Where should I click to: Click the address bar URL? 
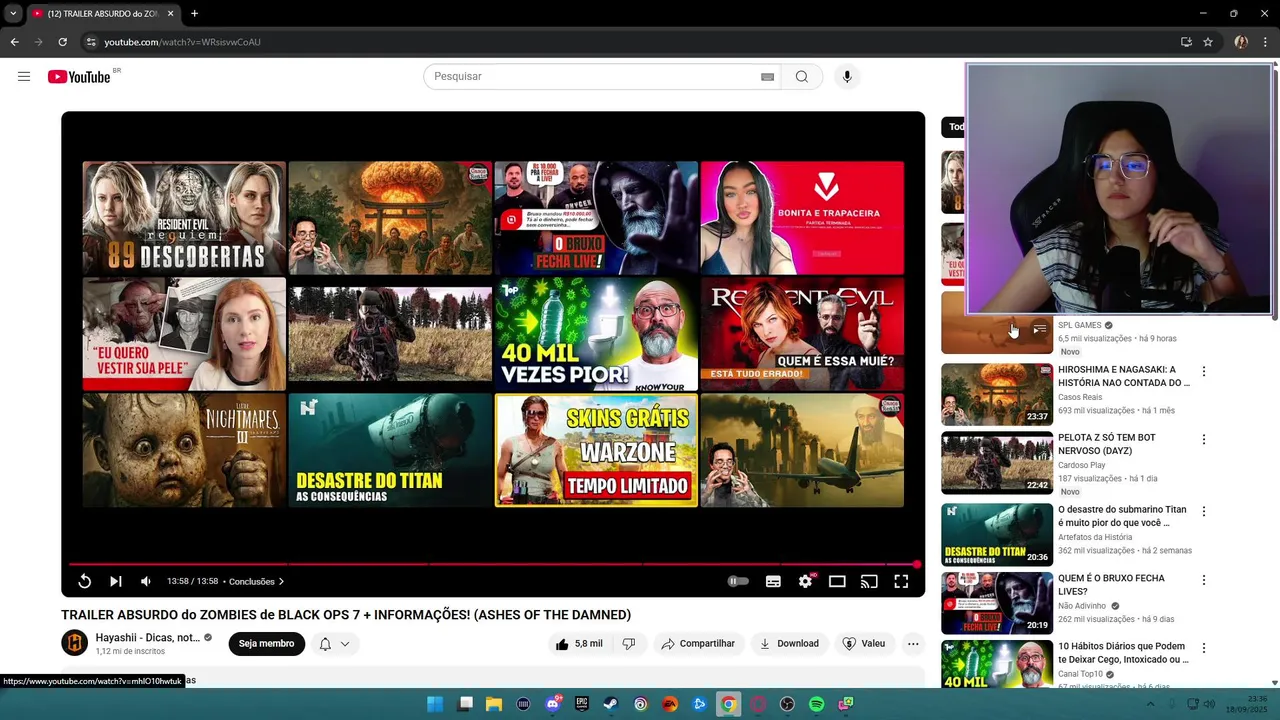(x=182, y=42)
